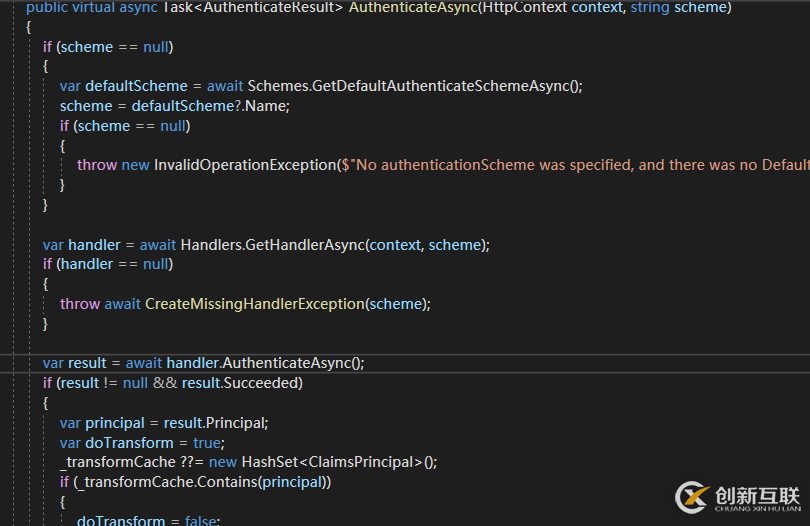Click the Task<AuthenticateResult> return type

pyautogui.click(x=257, y=7)
